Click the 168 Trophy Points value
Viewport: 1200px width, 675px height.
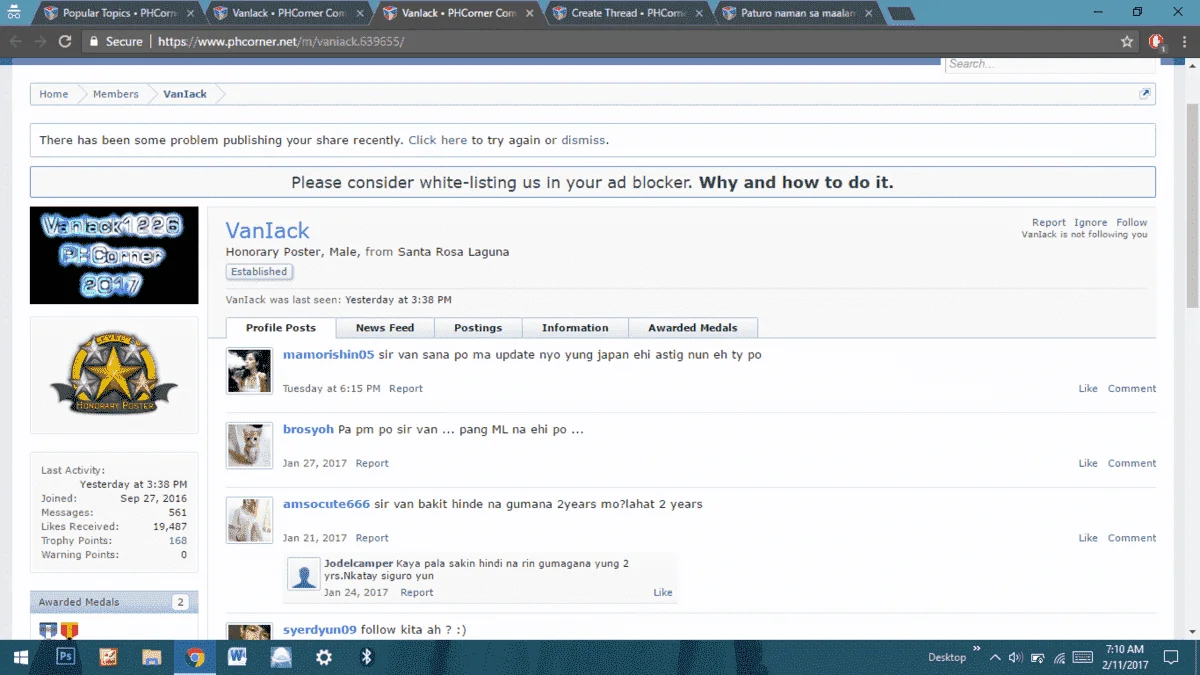pyautogui.click(x=178, y=541)
